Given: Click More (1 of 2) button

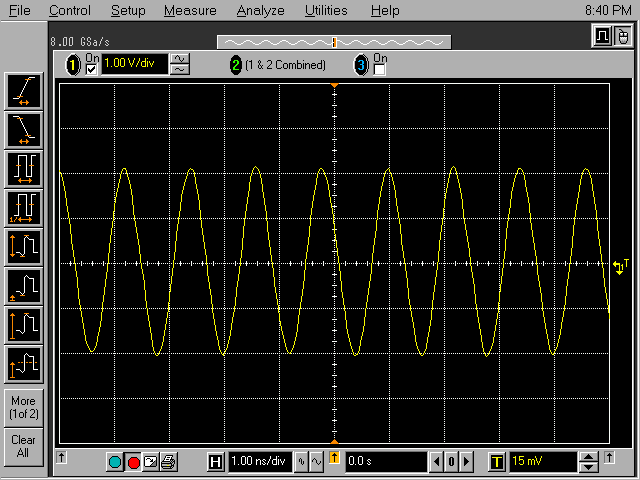Looking at the screenshot, I should 23,408.
